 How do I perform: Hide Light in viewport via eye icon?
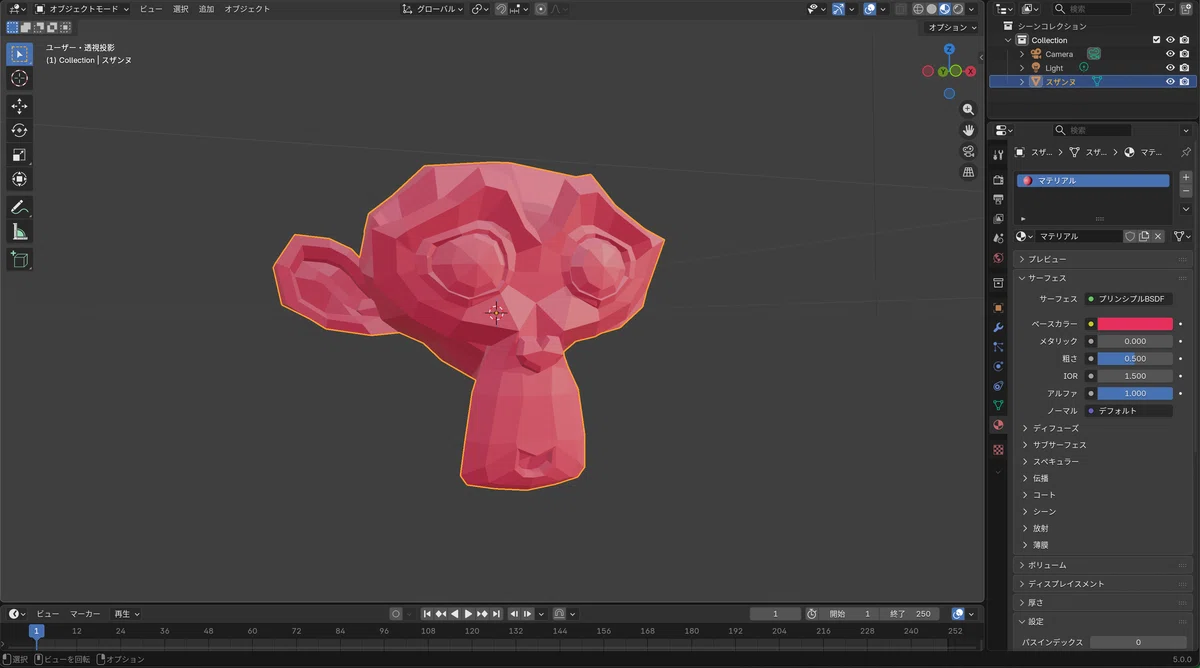(x=1170, y=68)
